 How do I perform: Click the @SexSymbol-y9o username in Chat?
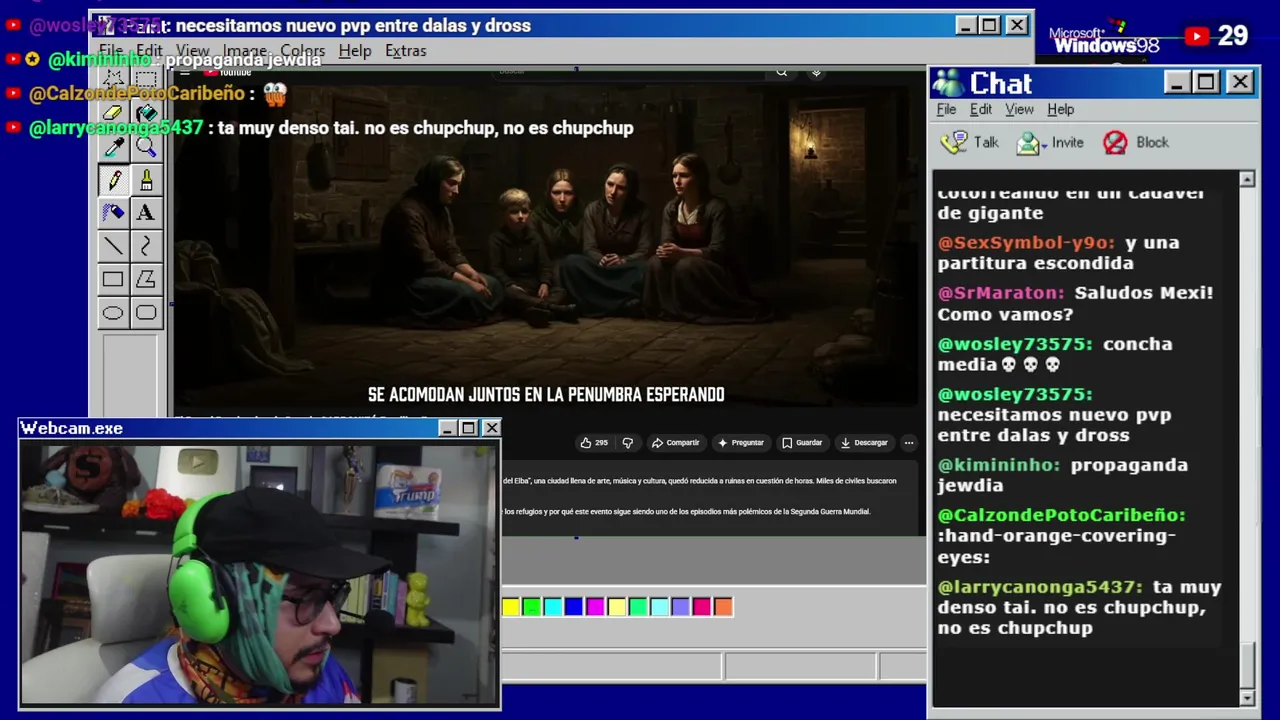1026,243
